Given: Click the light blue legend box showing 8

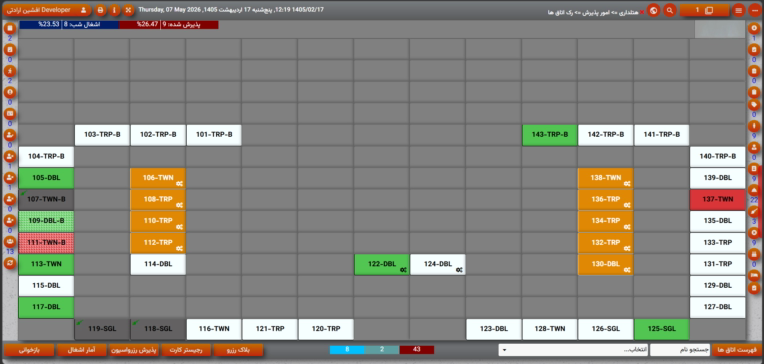Looking at the screenshot, I should (x=347, y=349).
